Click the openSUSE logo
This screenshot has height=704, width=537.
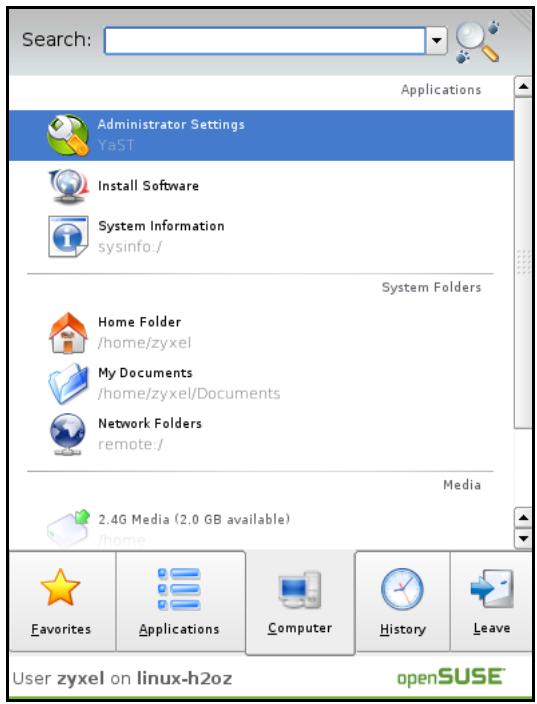pos(451,677)
